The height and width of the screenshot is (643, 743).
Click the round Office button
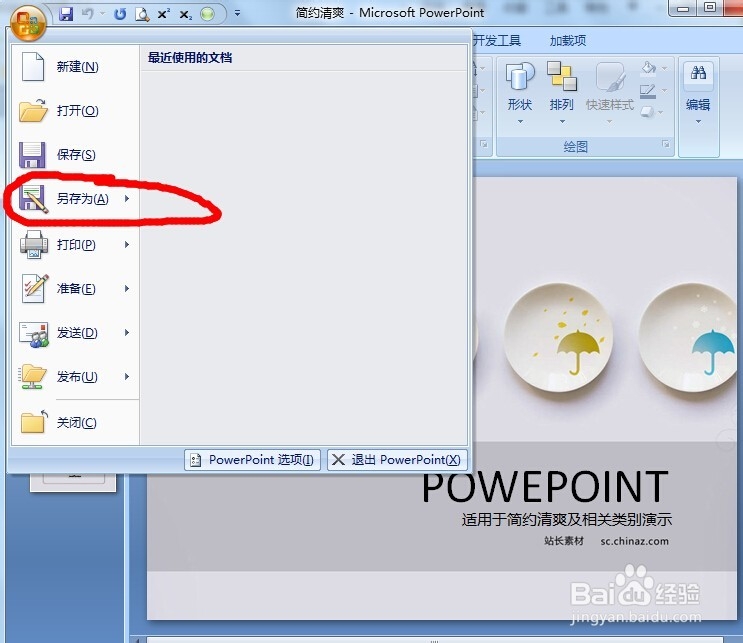pyautogui.click(x=28, y=22)
